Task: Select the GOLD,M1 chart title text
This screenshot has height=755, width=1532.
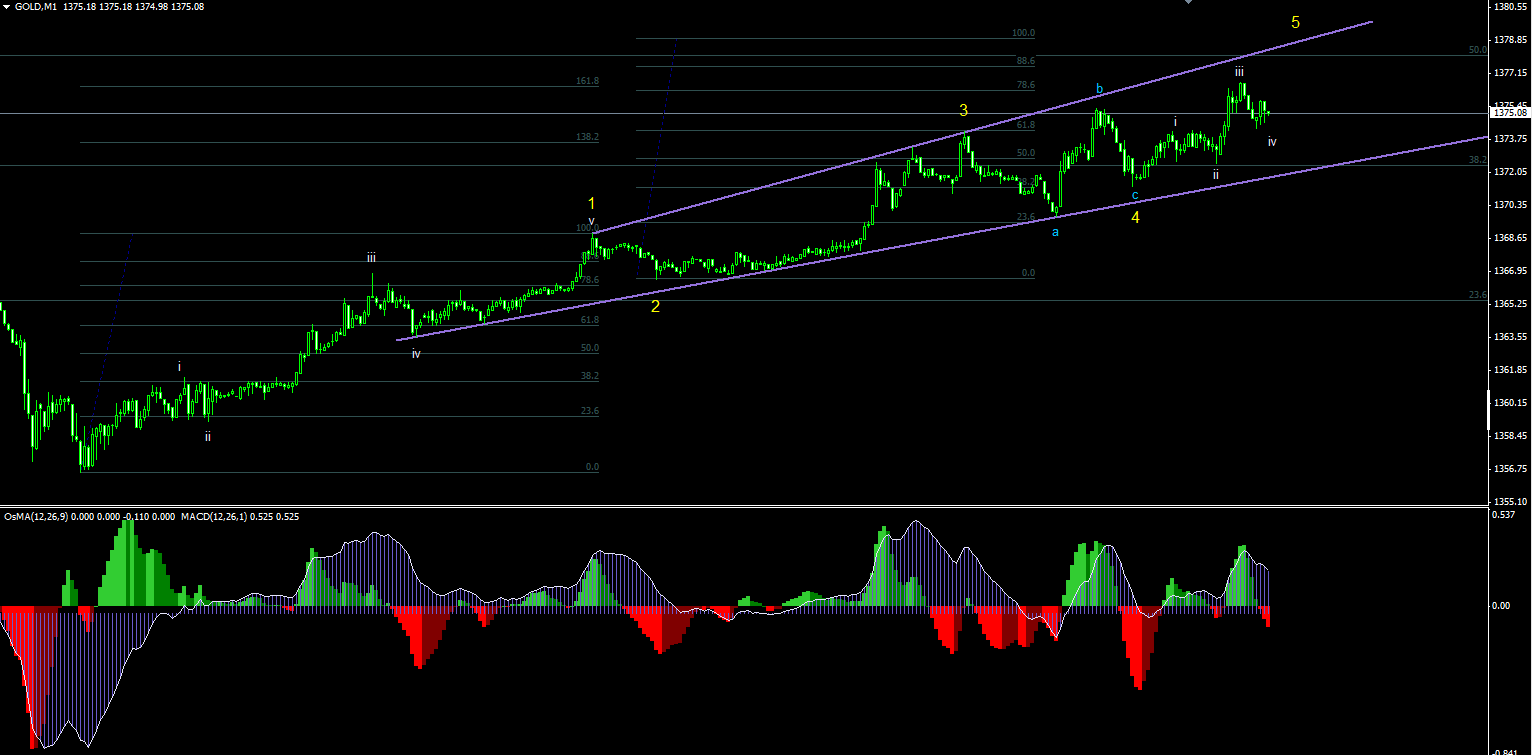Action: point(35,6)
